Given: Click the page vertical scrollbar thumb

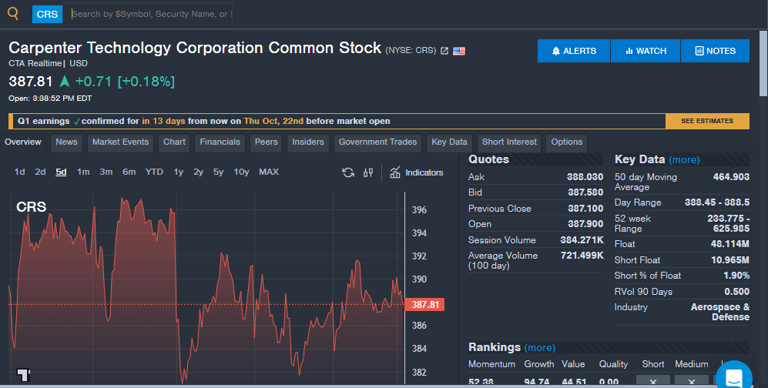Looking at the screenshot, I should click(763, 64).
